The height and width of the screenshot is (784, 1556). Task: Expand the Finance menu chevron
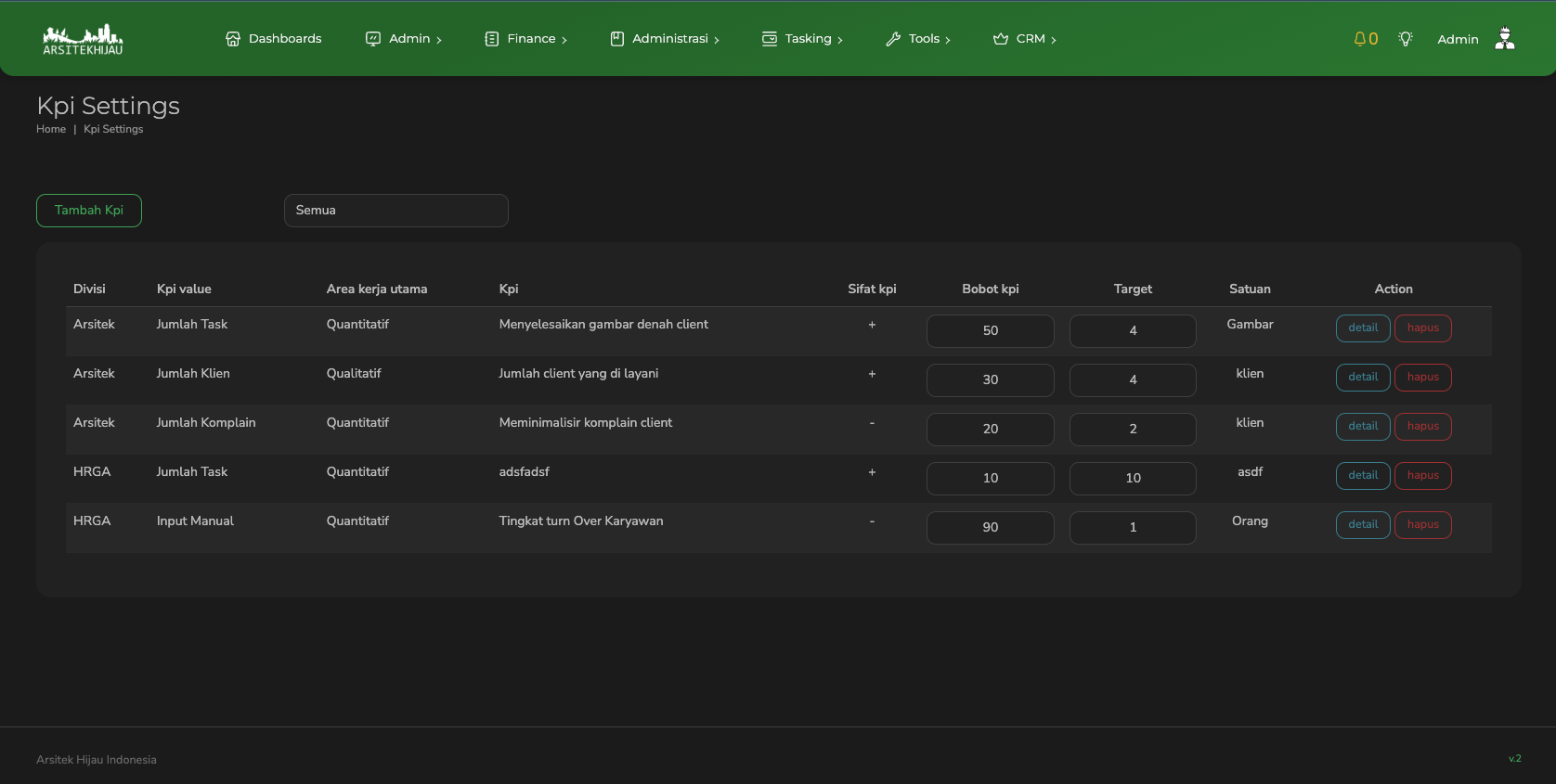[564, 40]
